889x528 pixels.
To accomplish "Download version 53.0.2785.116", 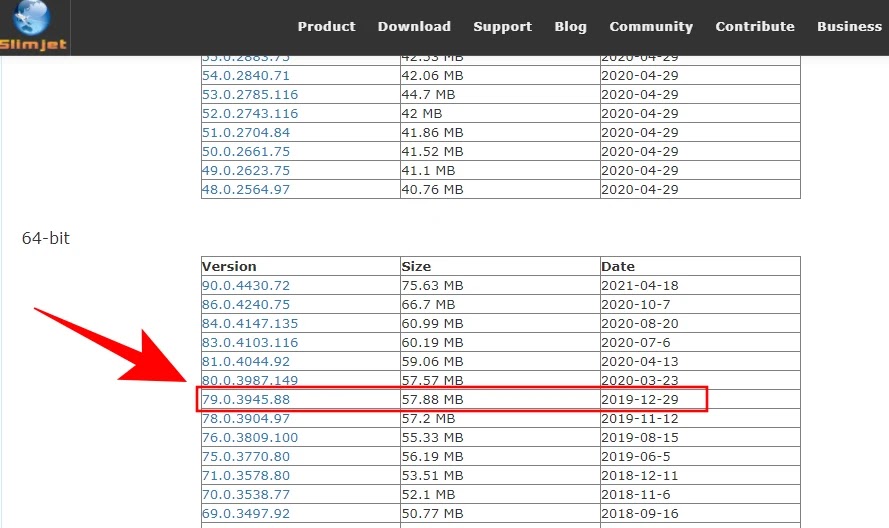I will click(x=250, y=95).
